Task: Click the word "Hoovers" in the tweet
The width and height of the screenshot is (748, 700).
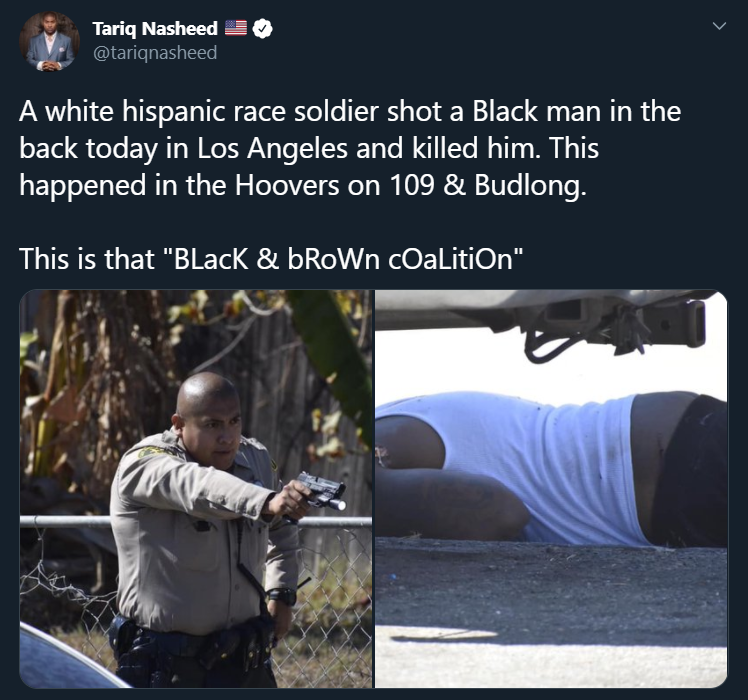Action: click(287, 185)
